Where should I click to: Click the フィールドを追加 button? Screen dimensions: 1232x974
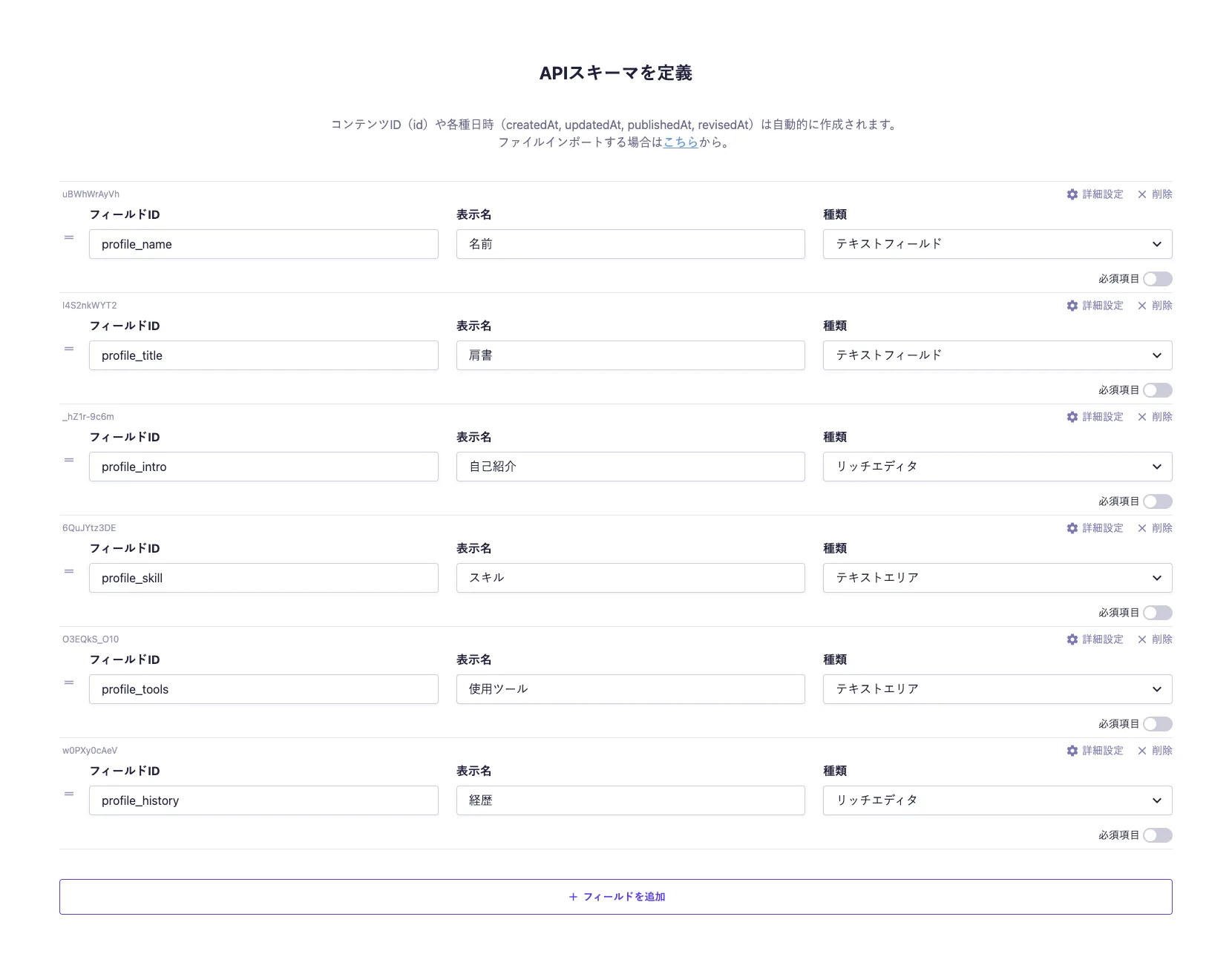click(x=616, y=897)
